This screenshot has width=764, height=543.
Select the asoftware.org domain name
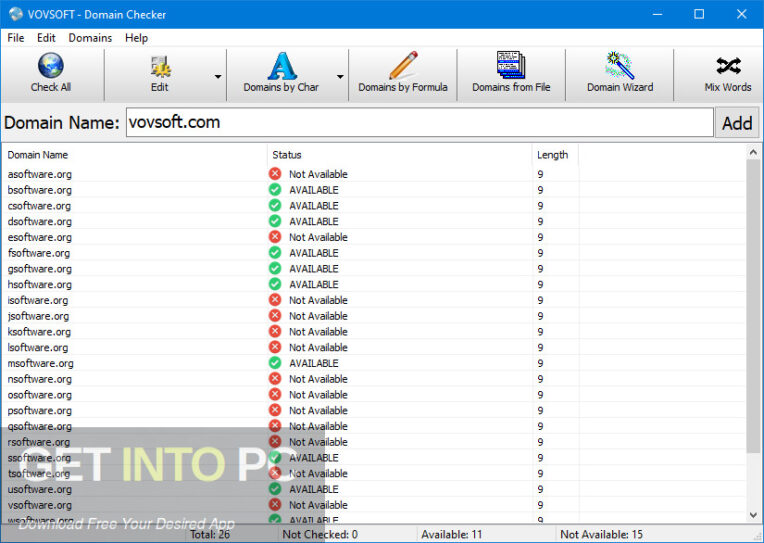39,175
